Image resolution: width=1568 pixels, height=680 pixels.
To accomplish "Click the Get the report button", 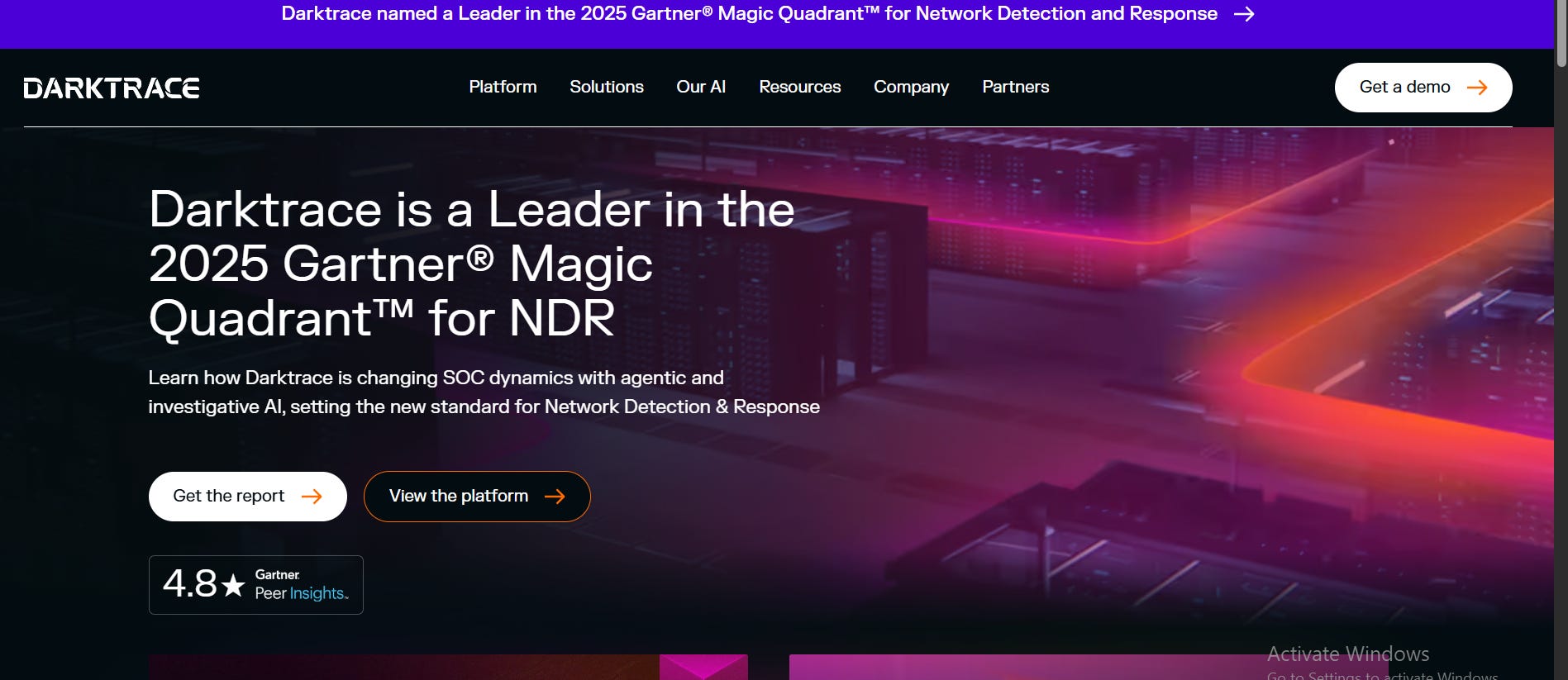I will coord(248,497).
